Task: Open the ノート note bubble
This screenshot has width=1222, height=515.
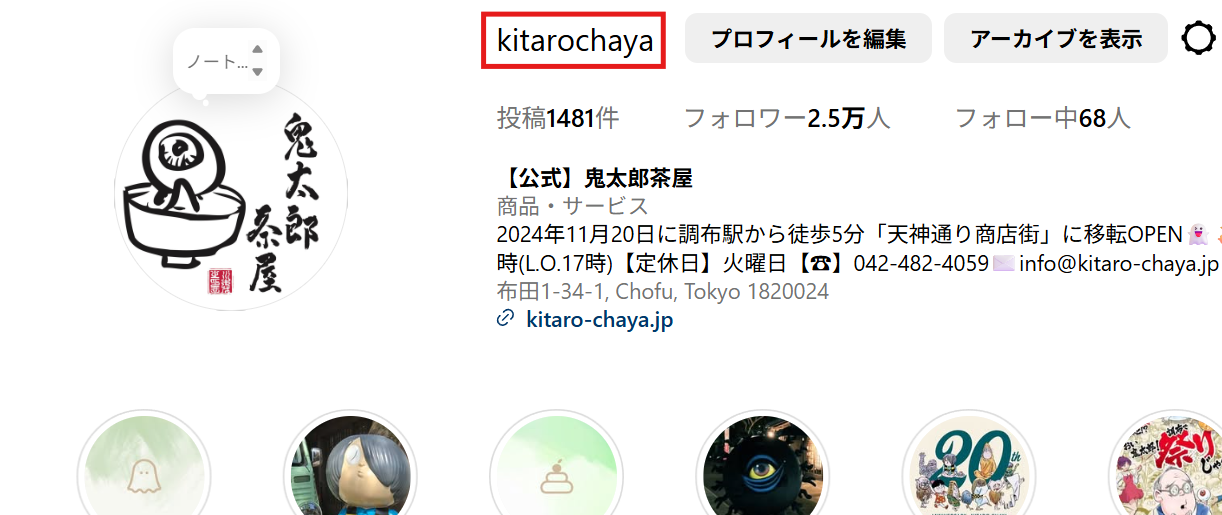Action: pyautogui.click(x=226, y=61)
